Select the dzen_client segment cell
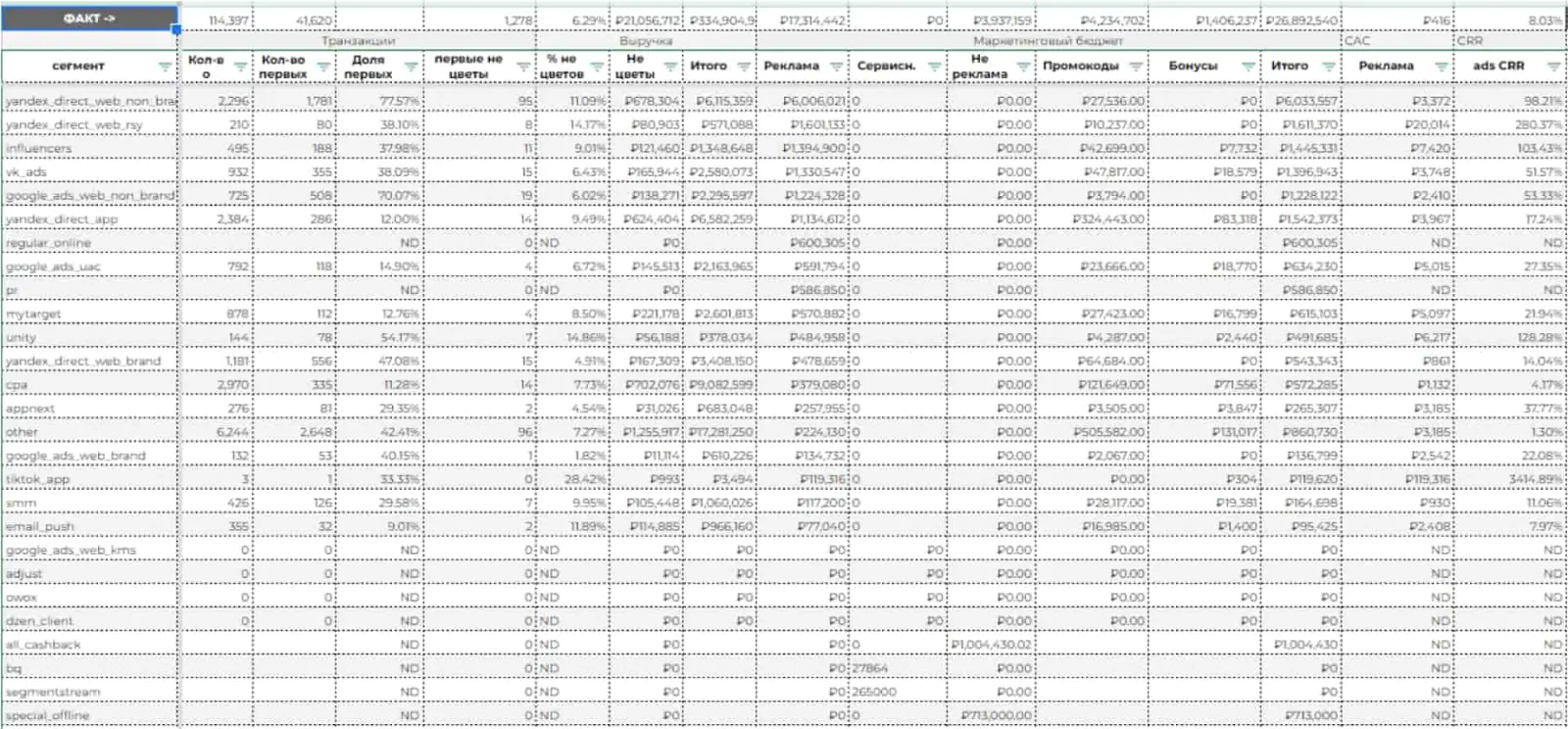1568x729 pixels. (90, 620)
